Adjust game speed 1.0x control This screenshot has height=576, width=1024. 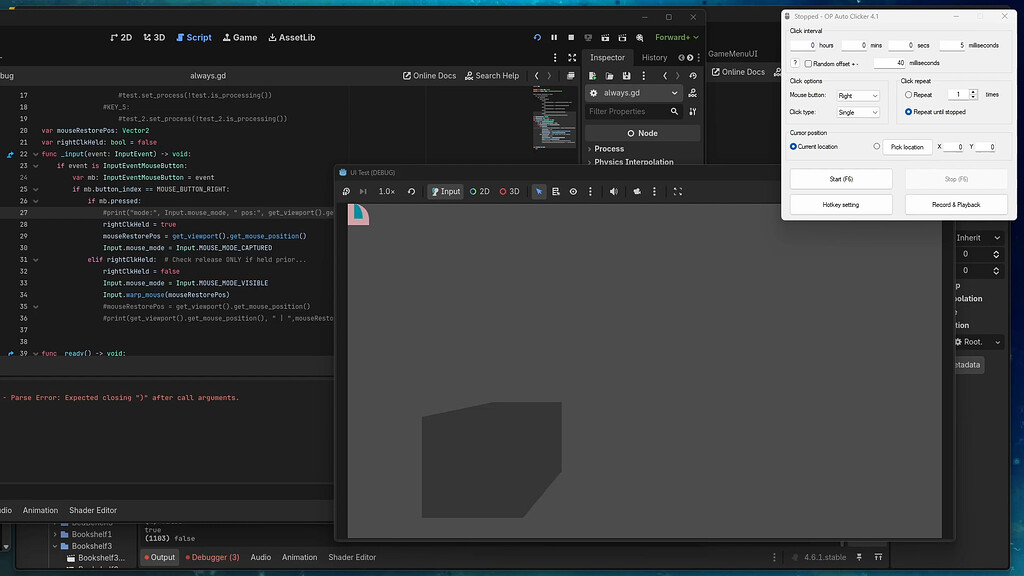point(387,191)
